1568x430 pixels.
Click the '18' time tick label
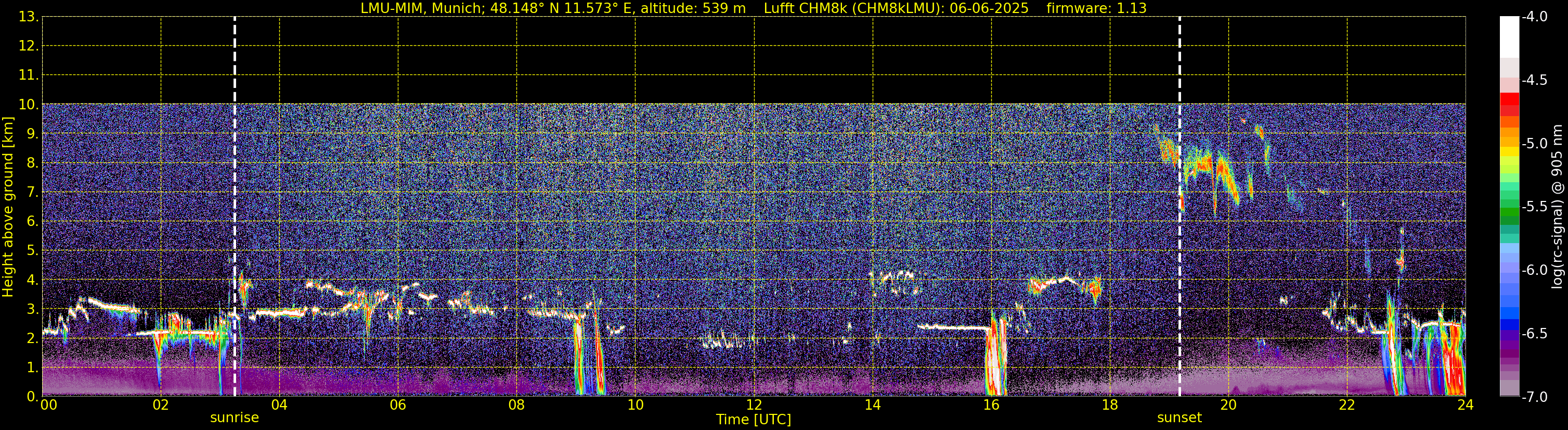click(1110, 405)
